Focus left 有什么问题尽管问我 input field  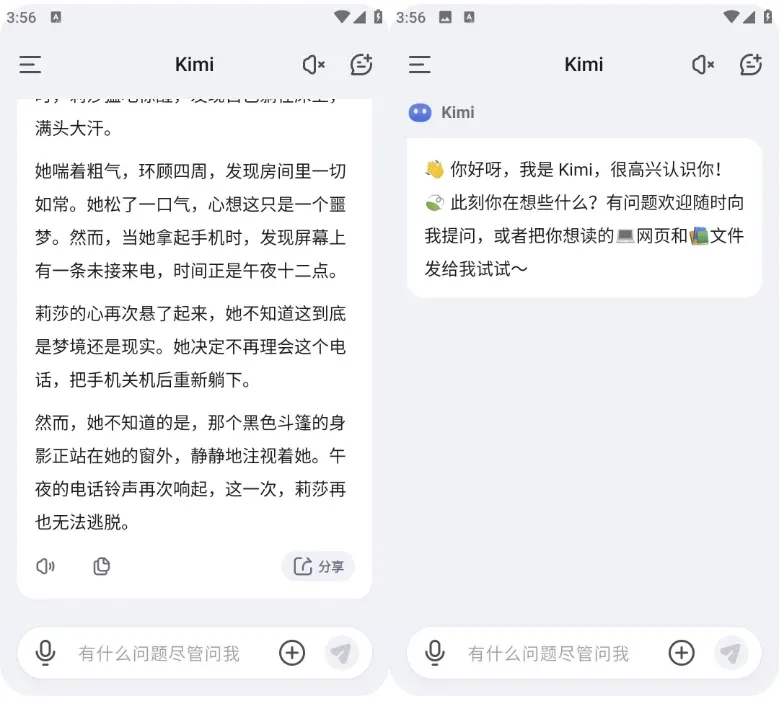(x=159, y=653)
